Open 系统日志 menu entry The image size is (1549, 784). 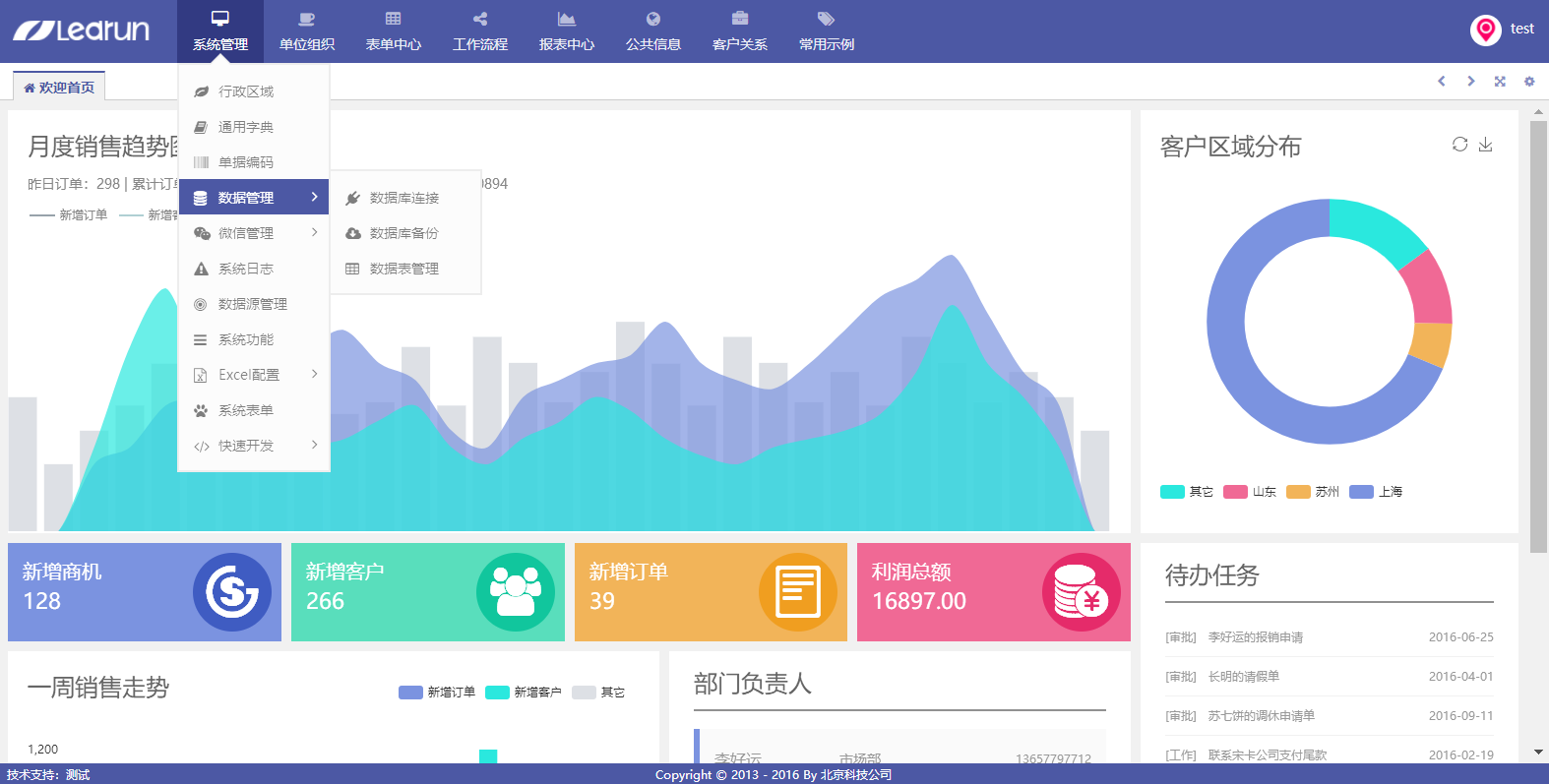click(x=254, y=269)
